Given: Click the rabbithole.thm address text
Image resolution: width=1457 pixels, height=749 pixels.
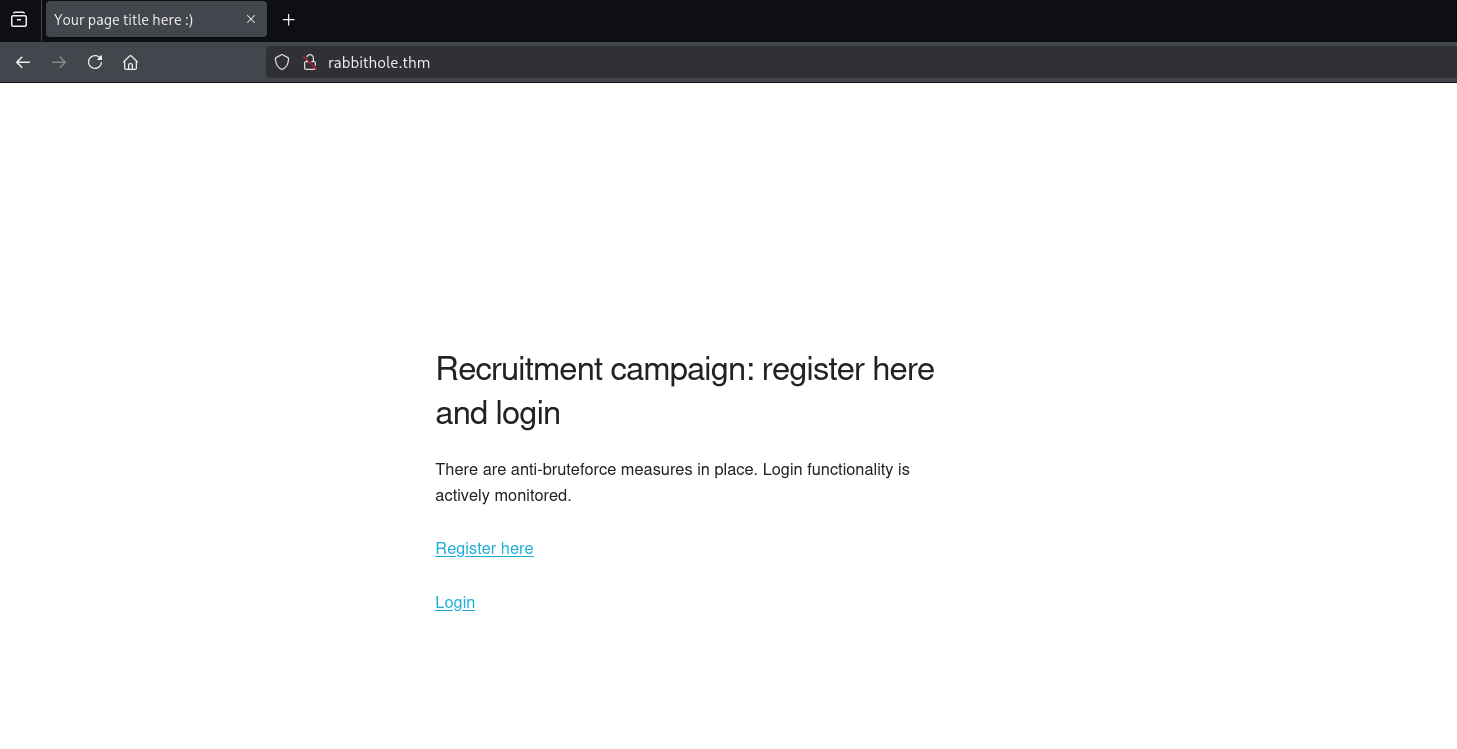Looking at the screenshot, I should click(x=379, y=62).
